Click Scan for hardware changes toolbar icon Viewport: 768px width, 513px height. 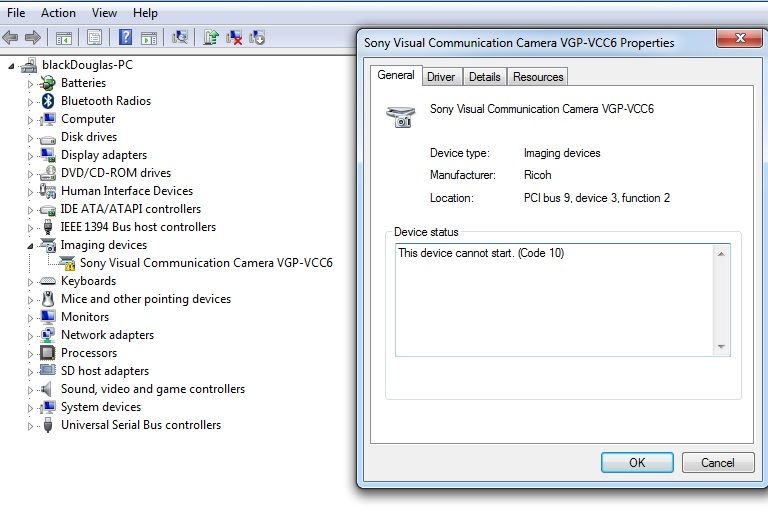click(x=180, y=38)
